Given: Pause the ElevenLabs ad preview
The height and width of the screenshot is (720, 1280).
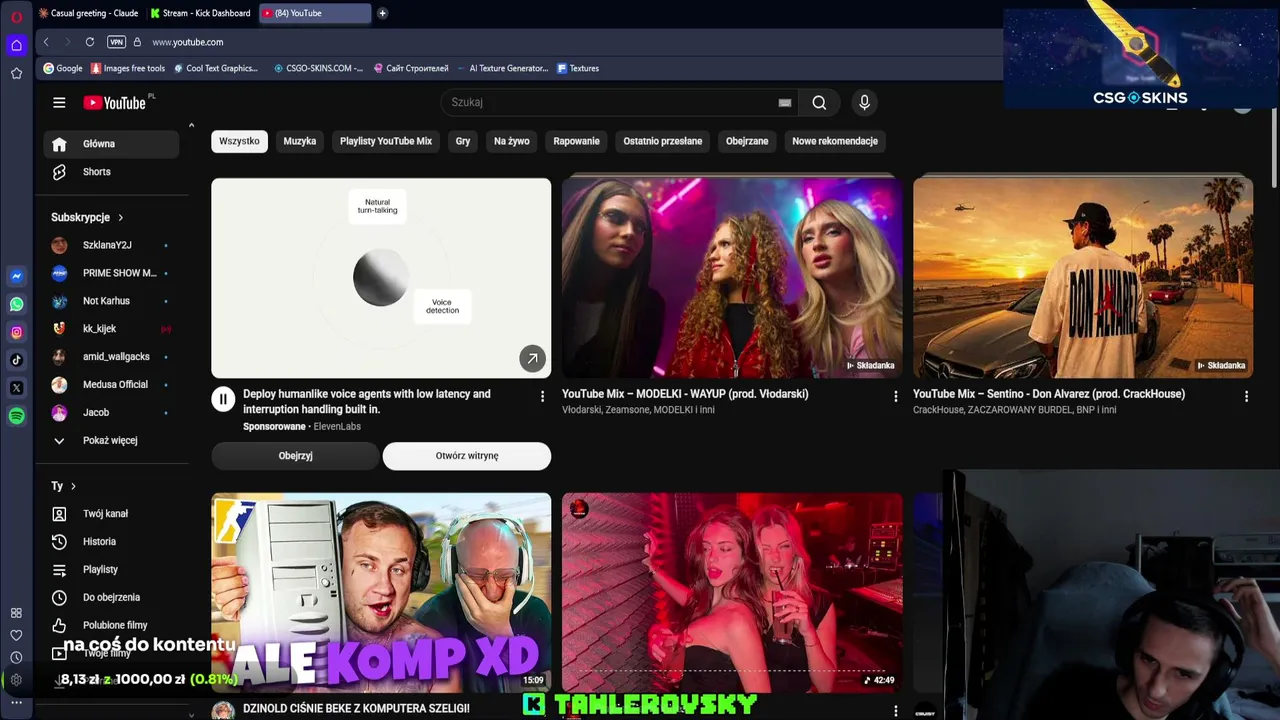Looking at the screenshot, I should click(x=223, y=400).
